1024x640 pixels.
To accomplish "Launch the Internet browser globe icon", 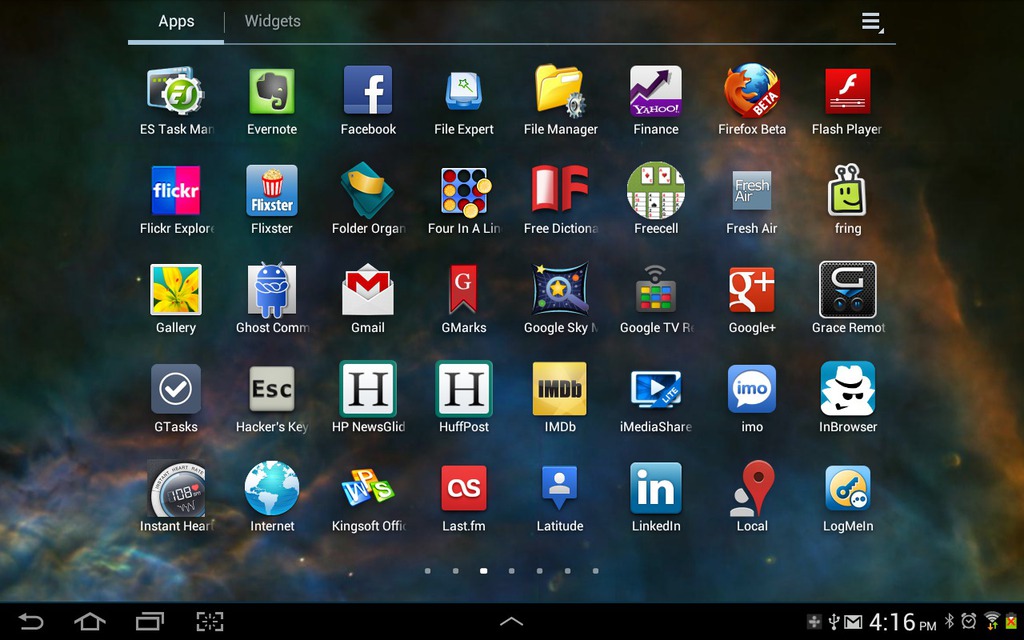I will coord(272,488).
